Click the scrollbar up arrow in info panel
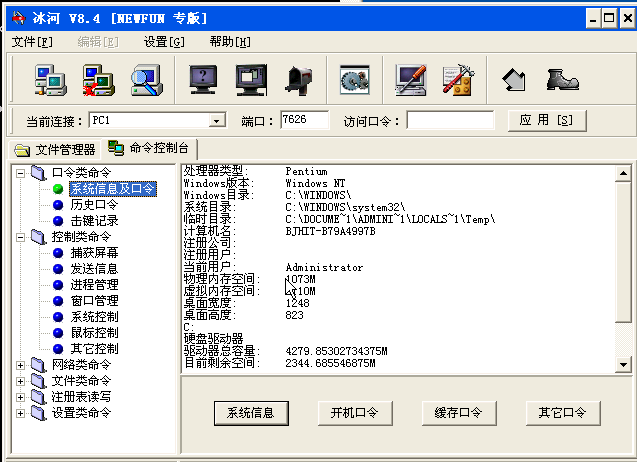Screen dimensions: 637x462 [623, 174]
